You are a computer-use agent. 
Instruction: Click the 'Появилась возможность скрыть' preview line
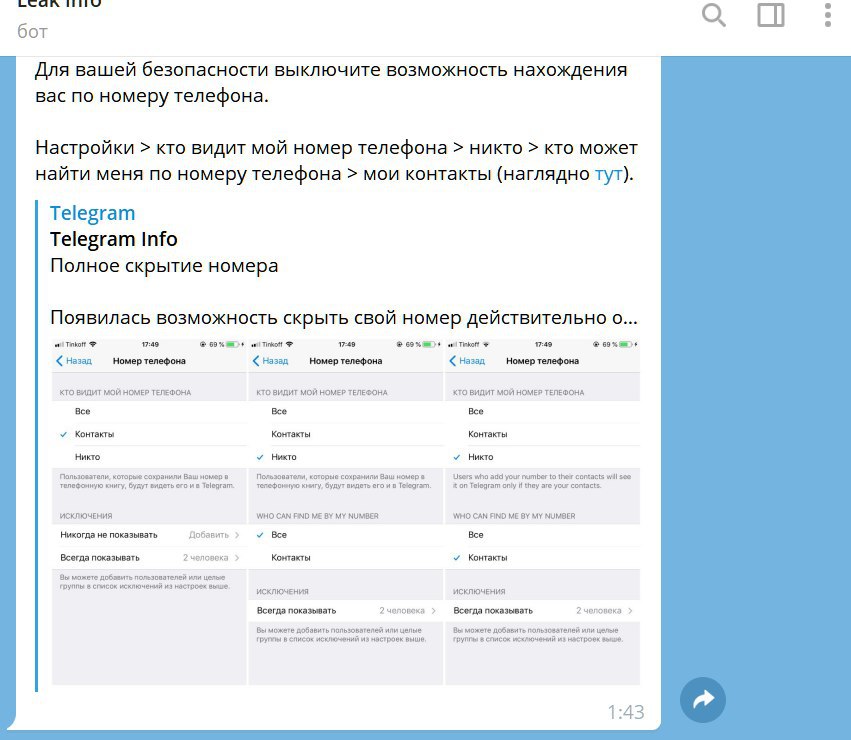coord(344,318)
